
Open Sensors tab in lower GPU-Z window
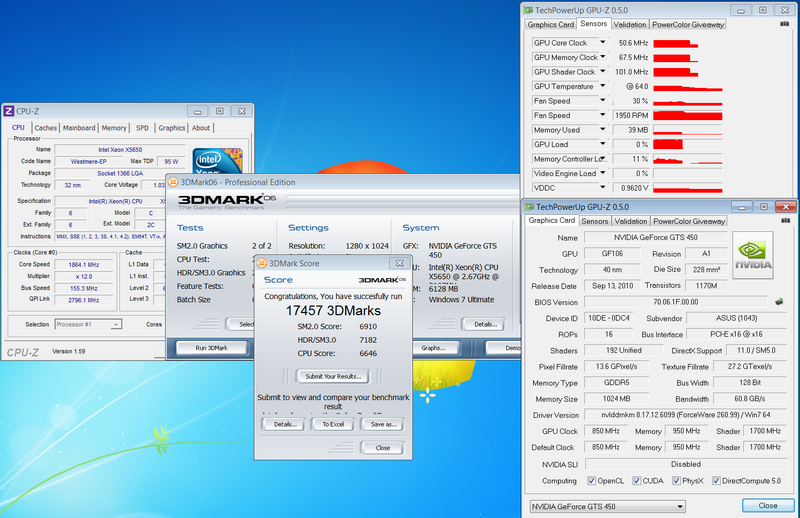(x=594, y=221)
